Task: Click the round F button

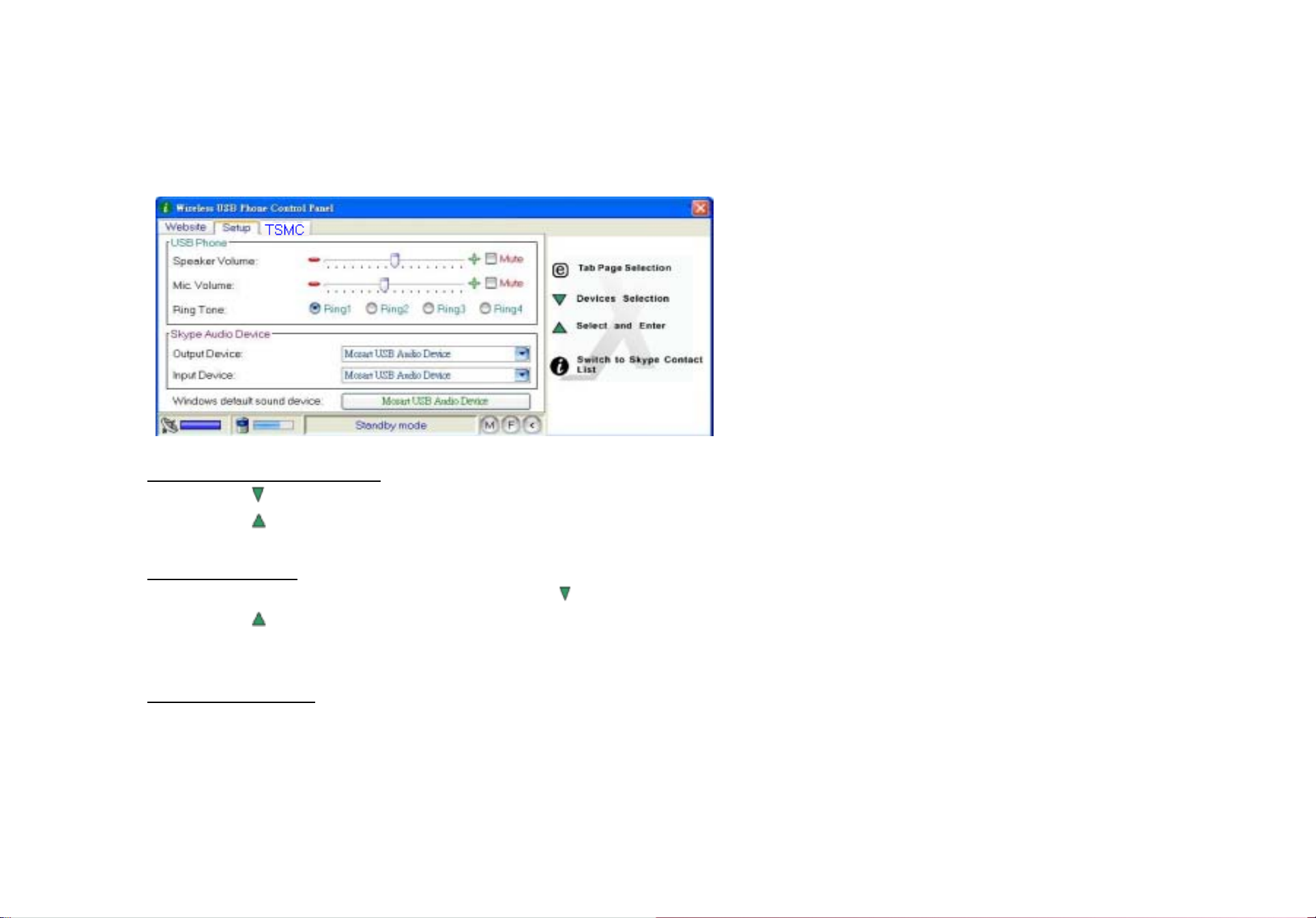Action: pos(511,425)
